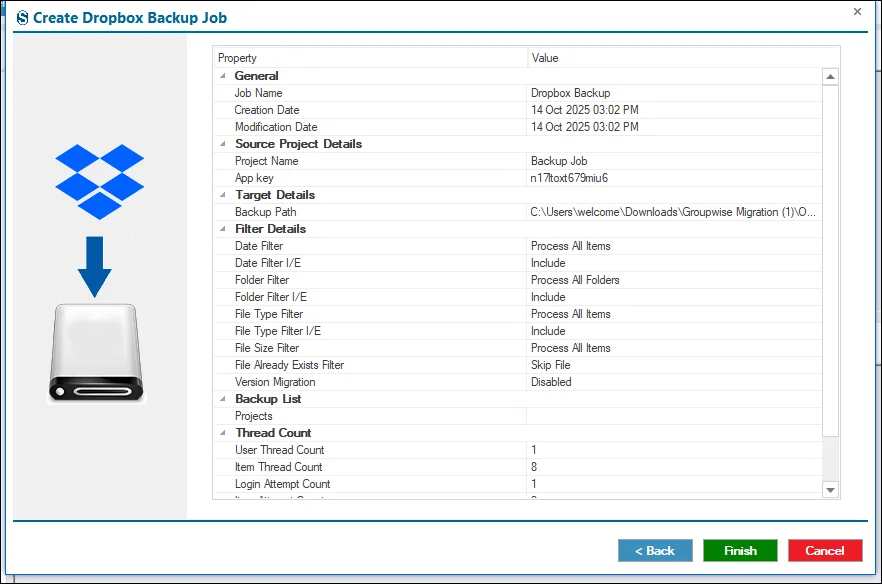Click the Dropbox logo icon

click(x=100, y=182)
